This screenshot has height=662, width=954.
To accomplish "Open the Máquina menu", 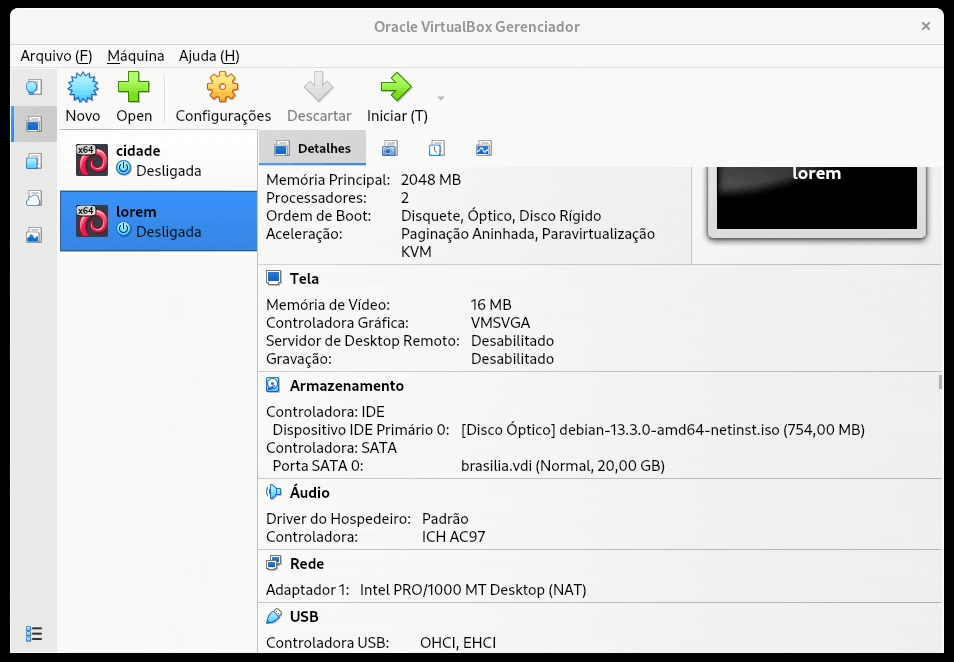I will [x=135, y=56].
